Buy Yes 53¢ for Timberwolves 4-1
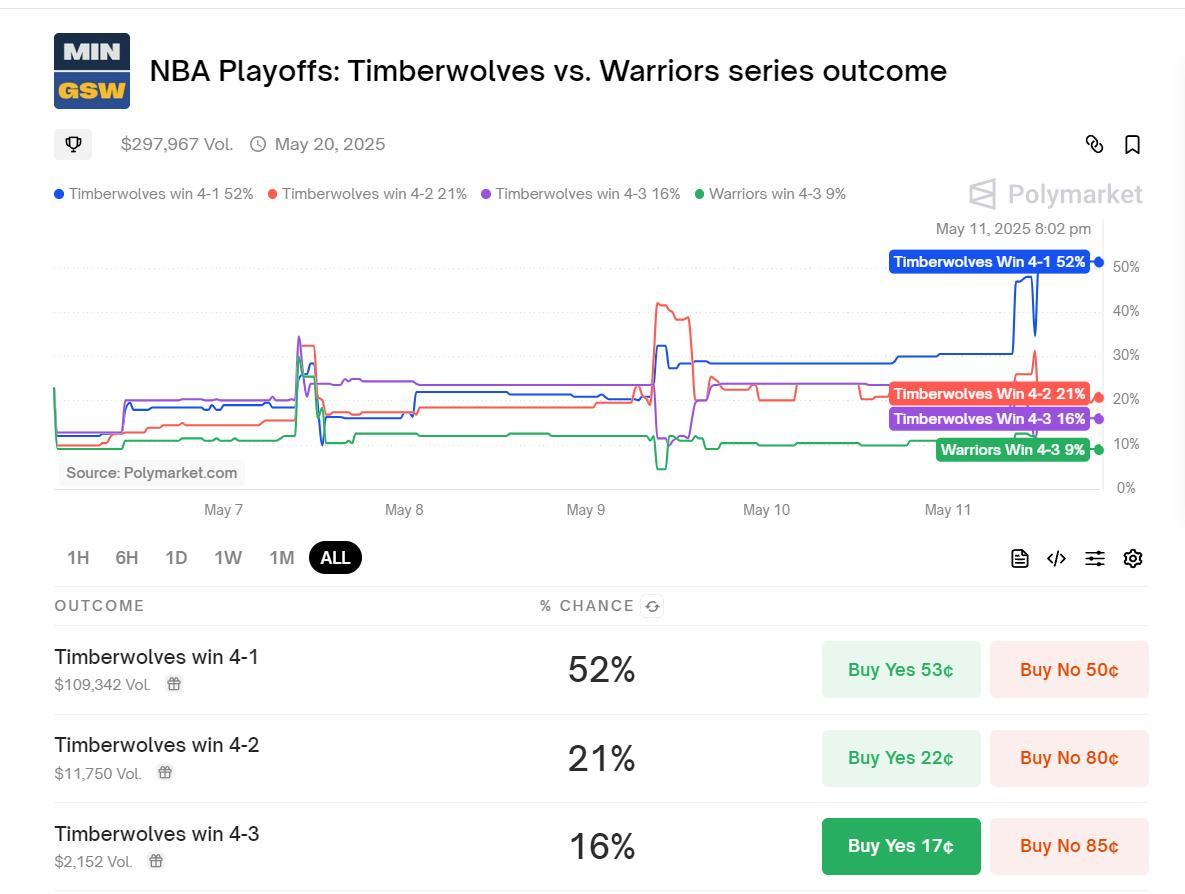Image resolution: width=1185 pixels, height=894 pixels. tap(900, 670)
